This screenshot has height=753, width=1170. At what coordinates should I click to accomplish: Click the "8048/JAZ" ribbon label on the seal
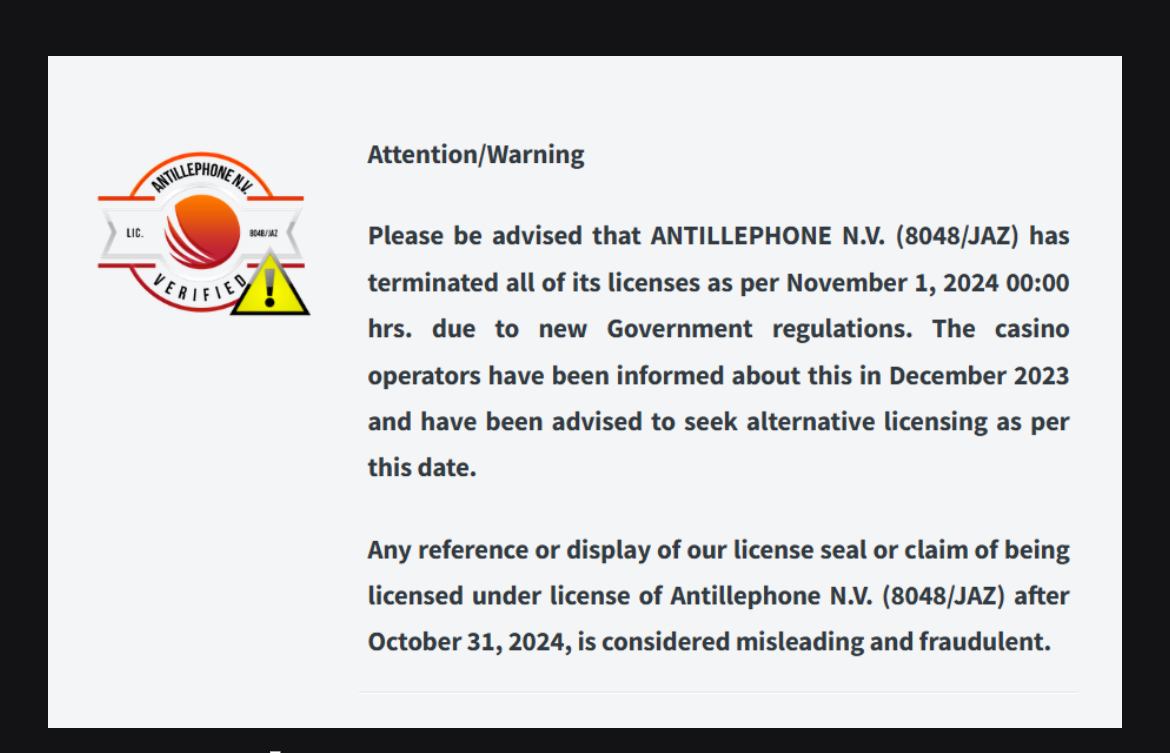[264, 231]
